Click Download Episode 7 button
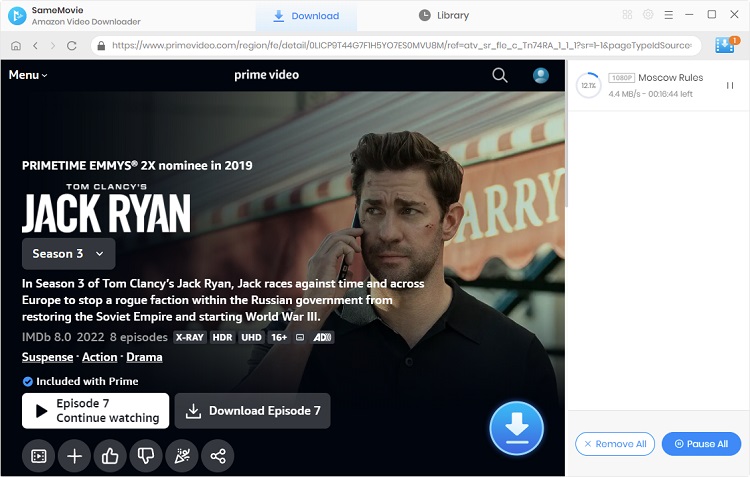The width and height of the screenshot is (750, 477). pyautogui.click(x=253, y=410)
